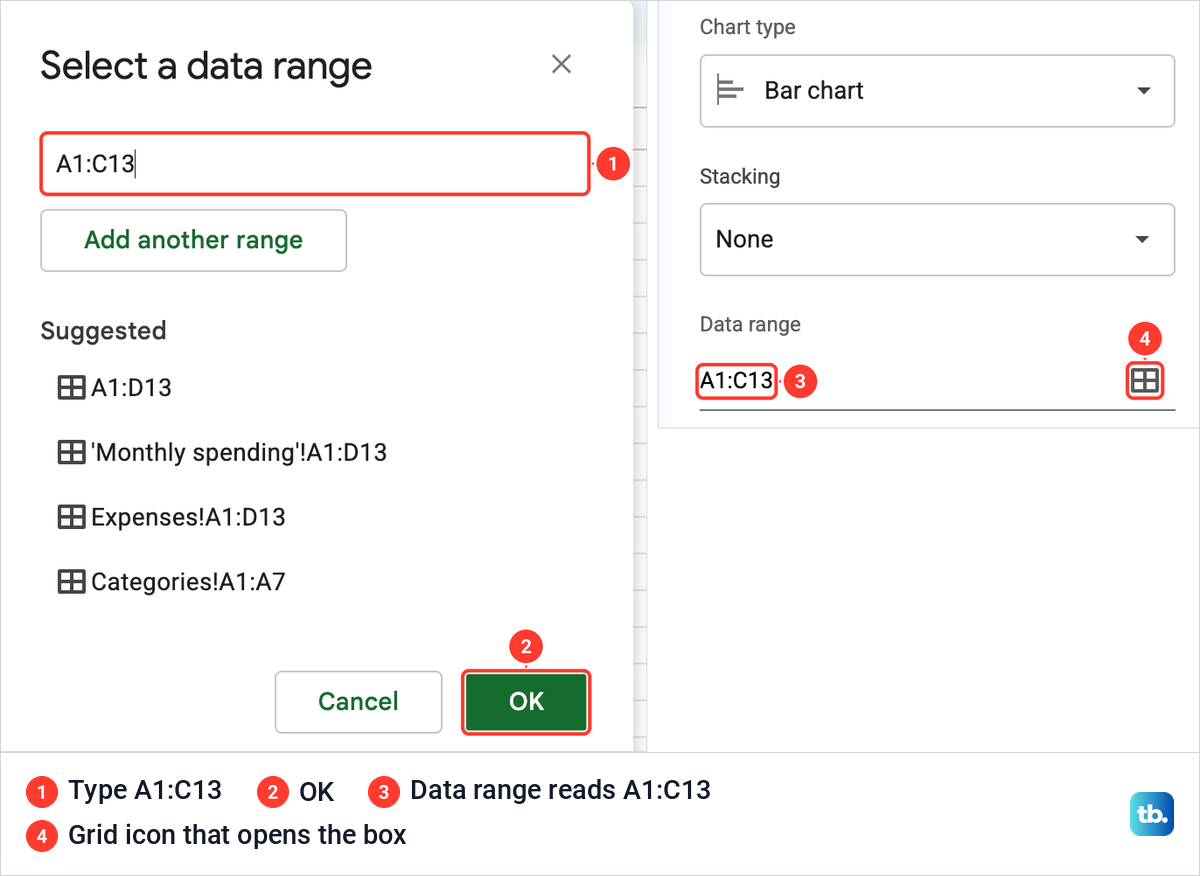Click the bar chart icon in Chart type
This screenshot has width=1200, height=876.
click(731, 91)
